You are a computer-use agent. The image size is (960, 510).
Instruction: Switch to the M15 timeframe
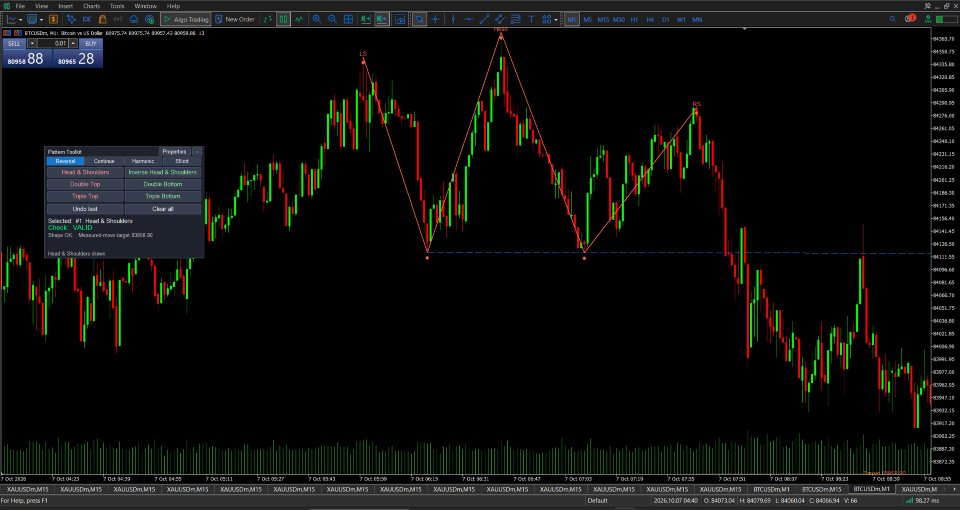[x=603, y=20]
